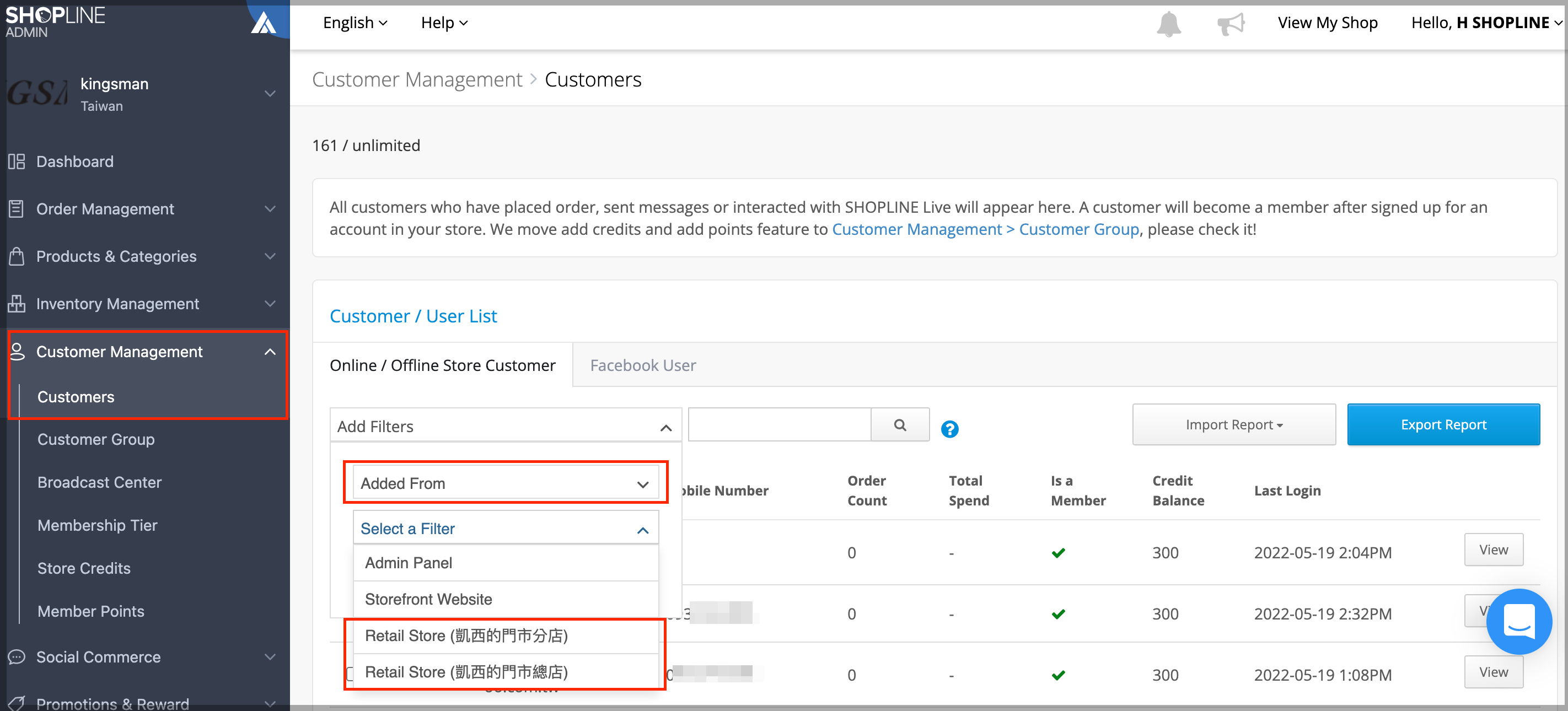Viewport: 1568px width, 711px height.
Task: Click the Promotions & Reward tag icon
Action: (x=17, y=703)
